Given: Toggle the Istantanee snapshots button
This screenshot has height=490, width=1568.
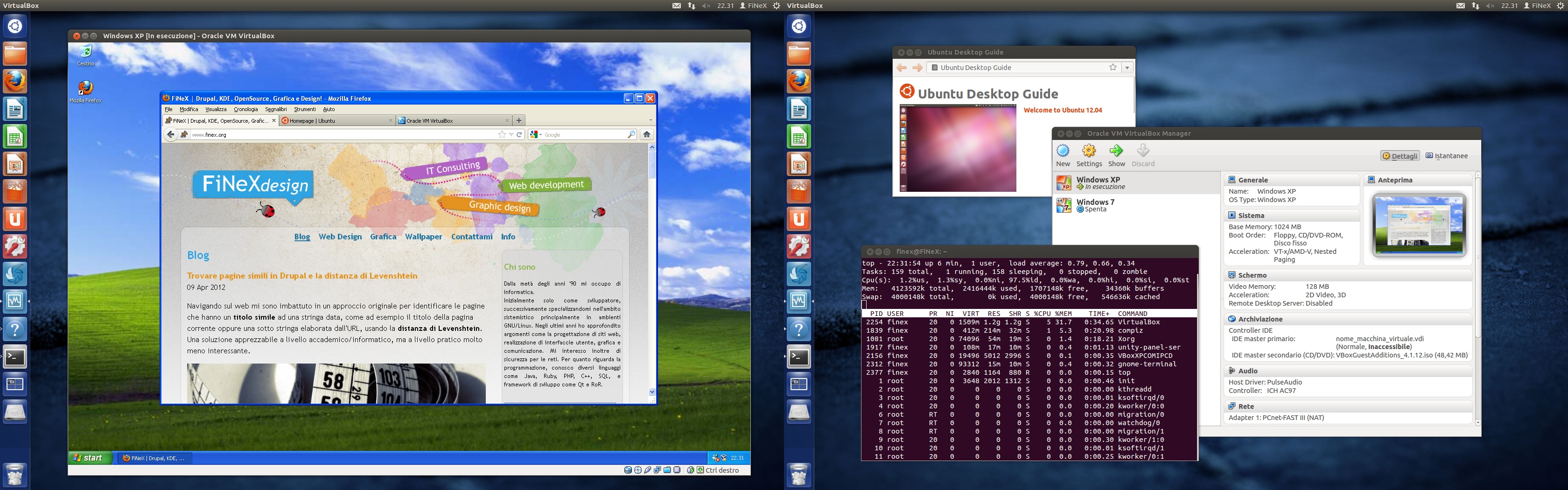Looking at the screenshot, I should 1446,156.
